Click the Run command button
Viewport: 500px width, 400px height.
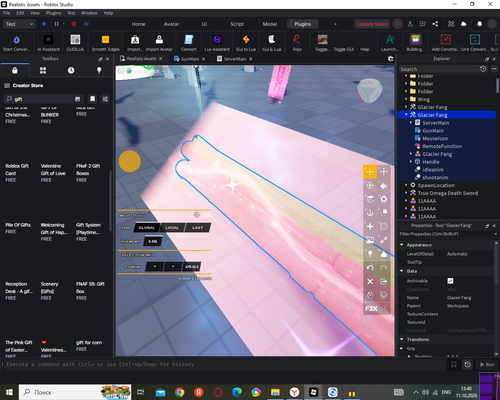pyautogui.click(x=487, y=364)
